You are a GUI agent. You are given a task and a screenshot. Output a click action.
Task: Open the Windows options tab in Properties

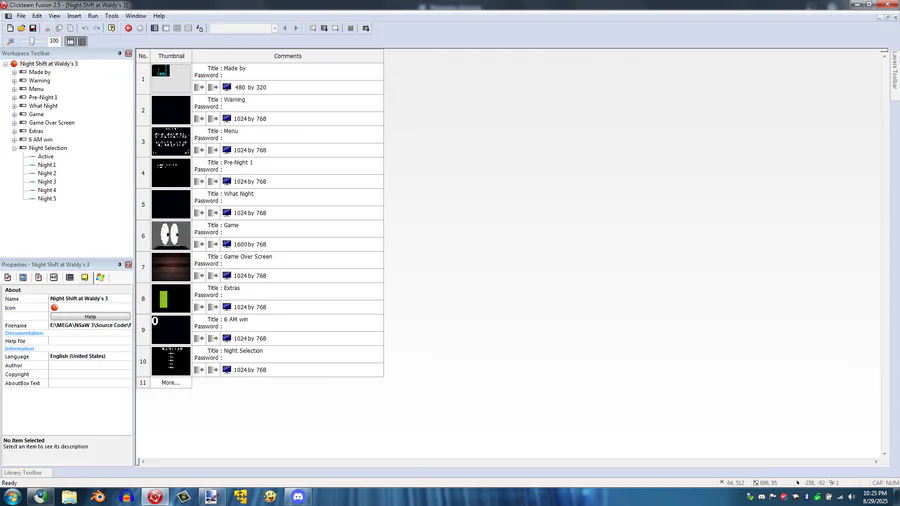coord(100,278)
